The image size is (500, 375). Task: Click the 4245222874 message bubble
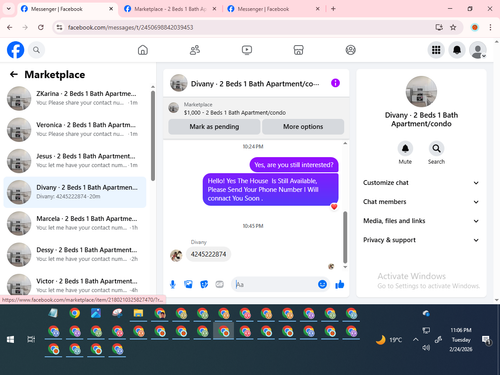pyautogui.click(x=208, y=254)
